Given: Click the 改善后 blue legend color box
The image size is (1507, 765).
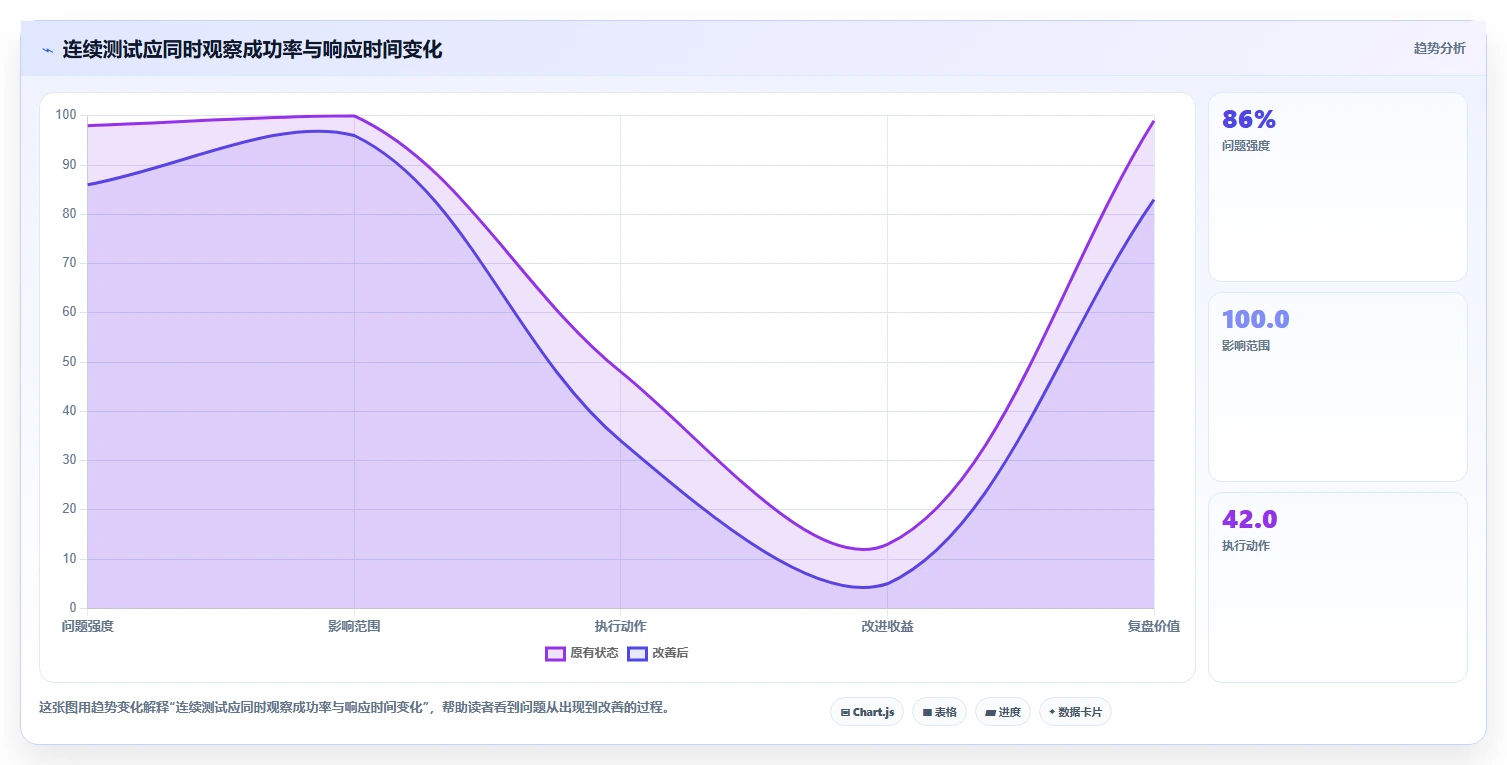Looking at the screenshot, I should (x=637, y=654).
